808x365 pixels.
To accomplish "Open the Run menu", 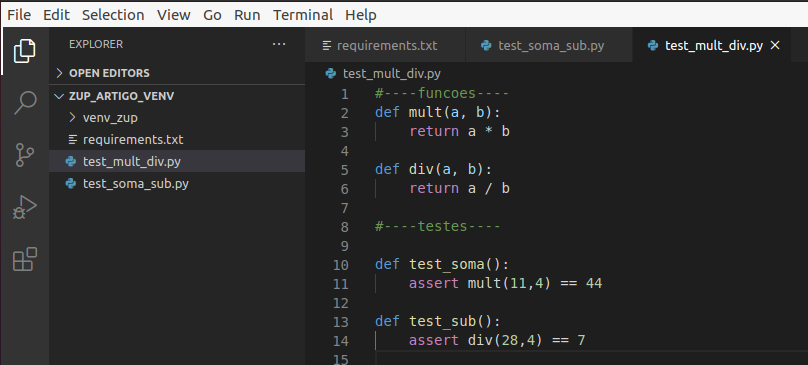I will tap(247, 15).
